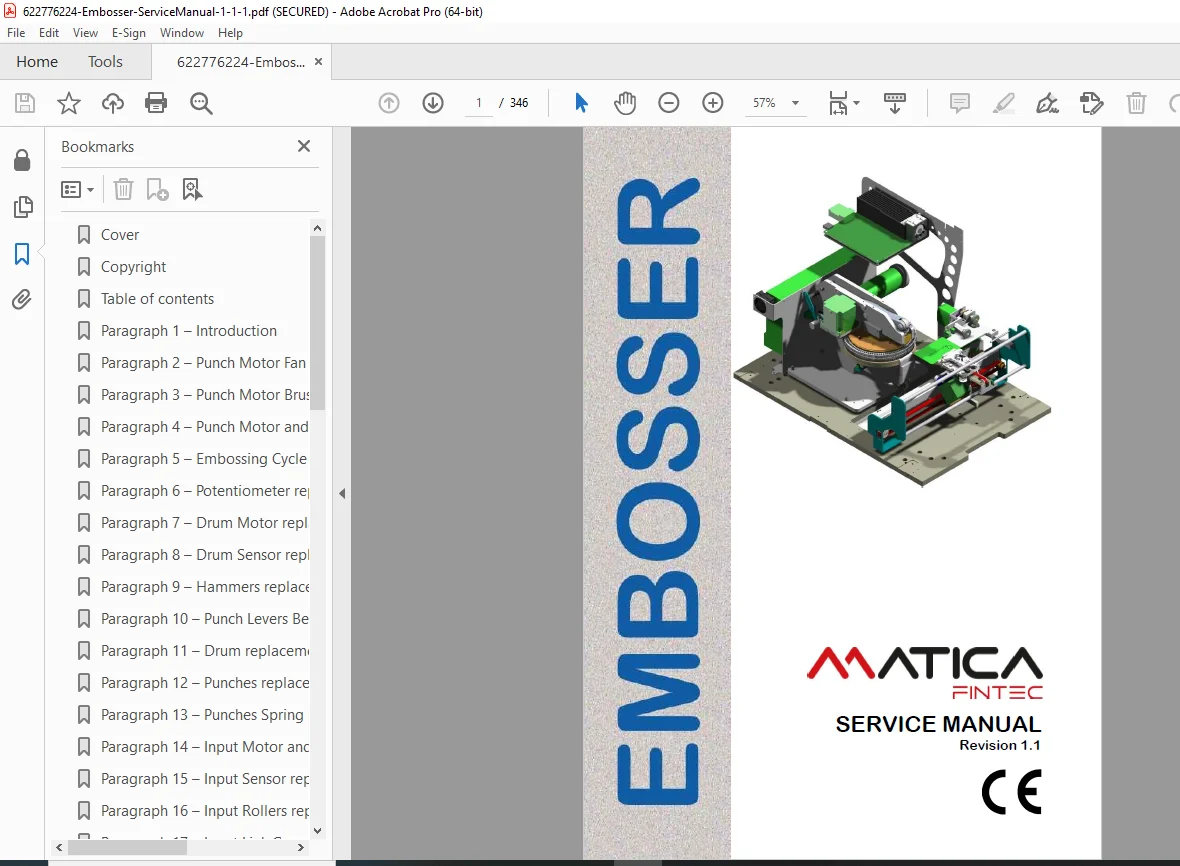The image size is (1180, 866).
Task: Select the 622776224-Embos... document tab
Action: click(241, 62)
